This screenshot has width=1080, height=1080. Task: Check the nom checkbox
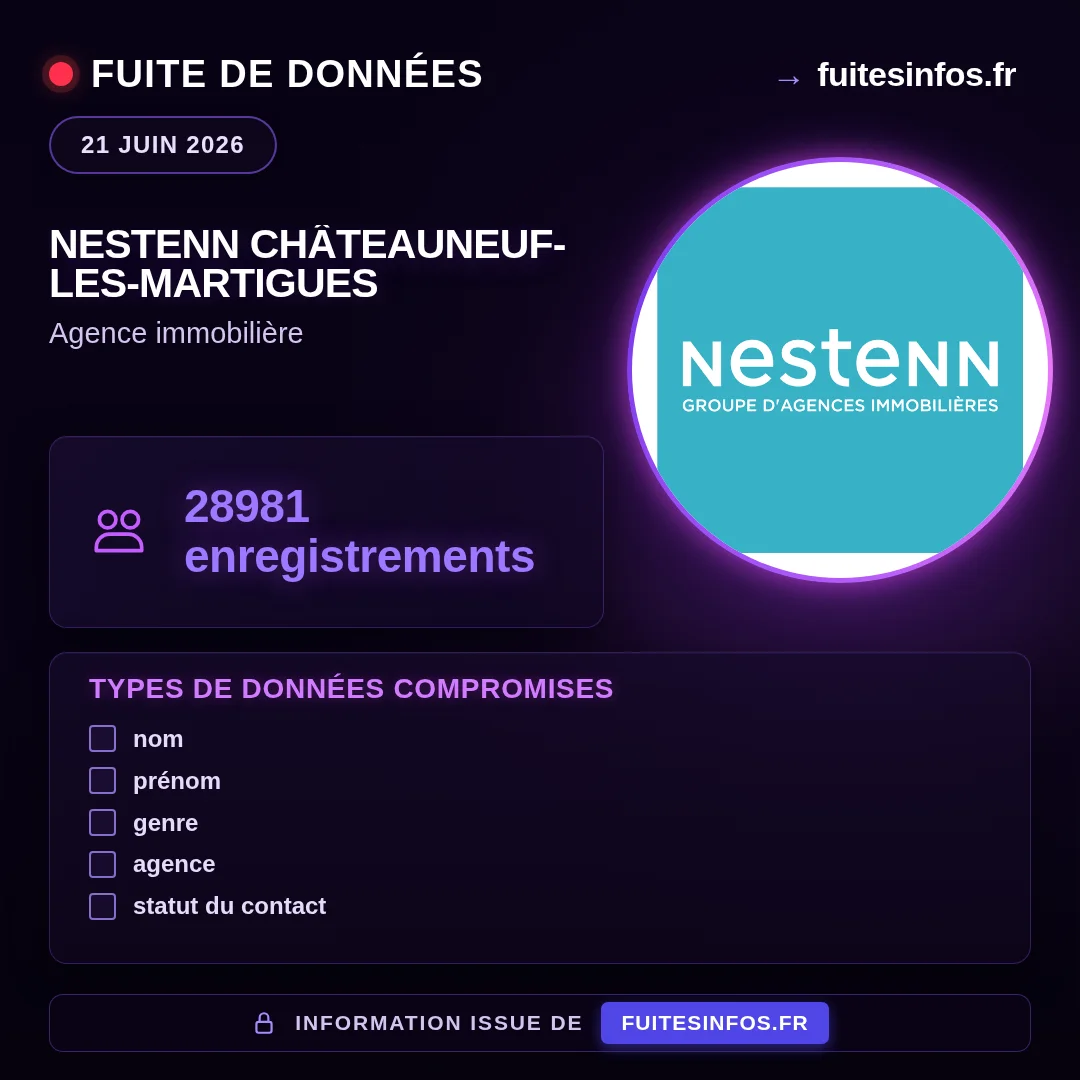[103, 738]
